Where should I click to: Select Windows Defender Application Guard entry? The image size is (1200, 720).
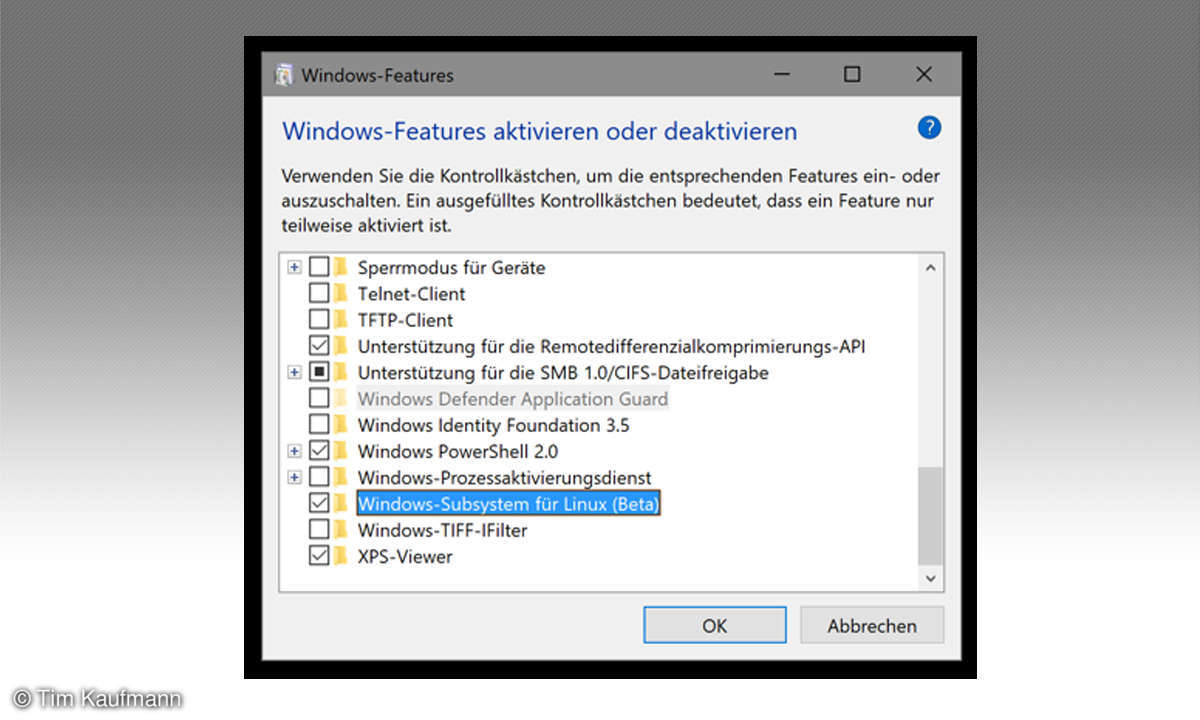click(513, 398)
